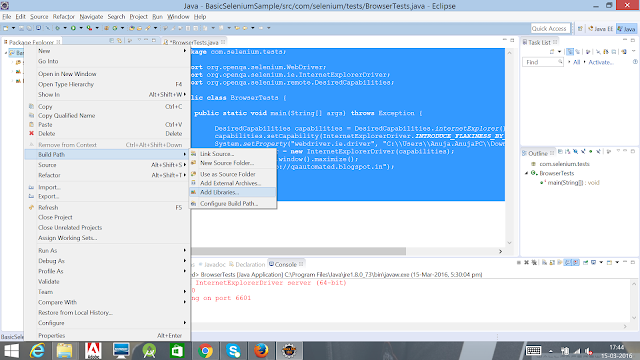Expand Compare With submenu
Image resolution: width=640 pixels, height=360 pixels.
click(x=107, y=302)
